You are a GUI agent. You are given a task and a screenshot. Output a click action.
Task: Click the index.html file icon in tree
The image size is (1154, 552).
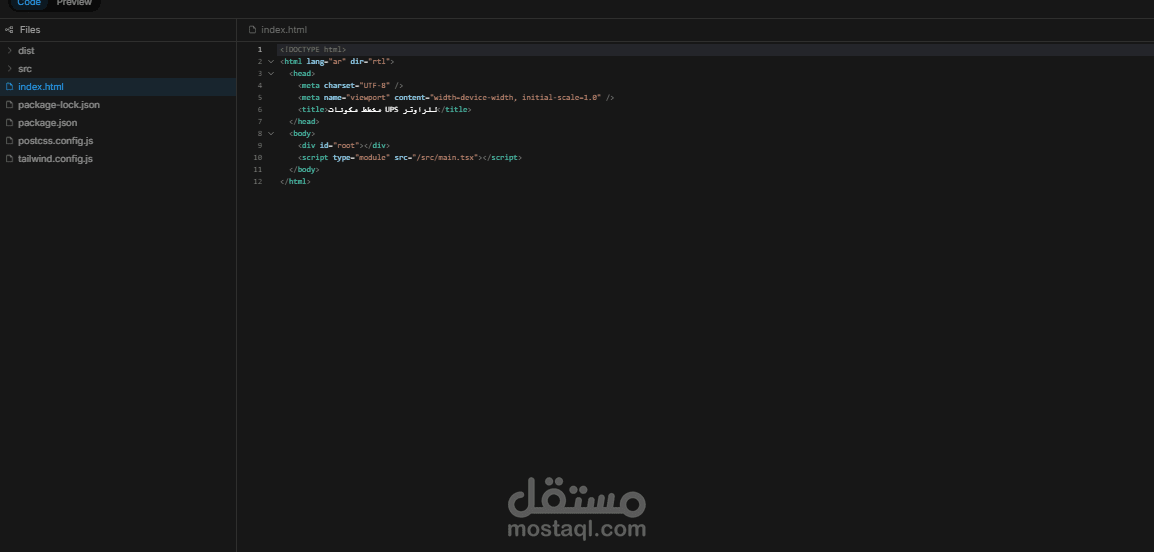pos(10,87)
